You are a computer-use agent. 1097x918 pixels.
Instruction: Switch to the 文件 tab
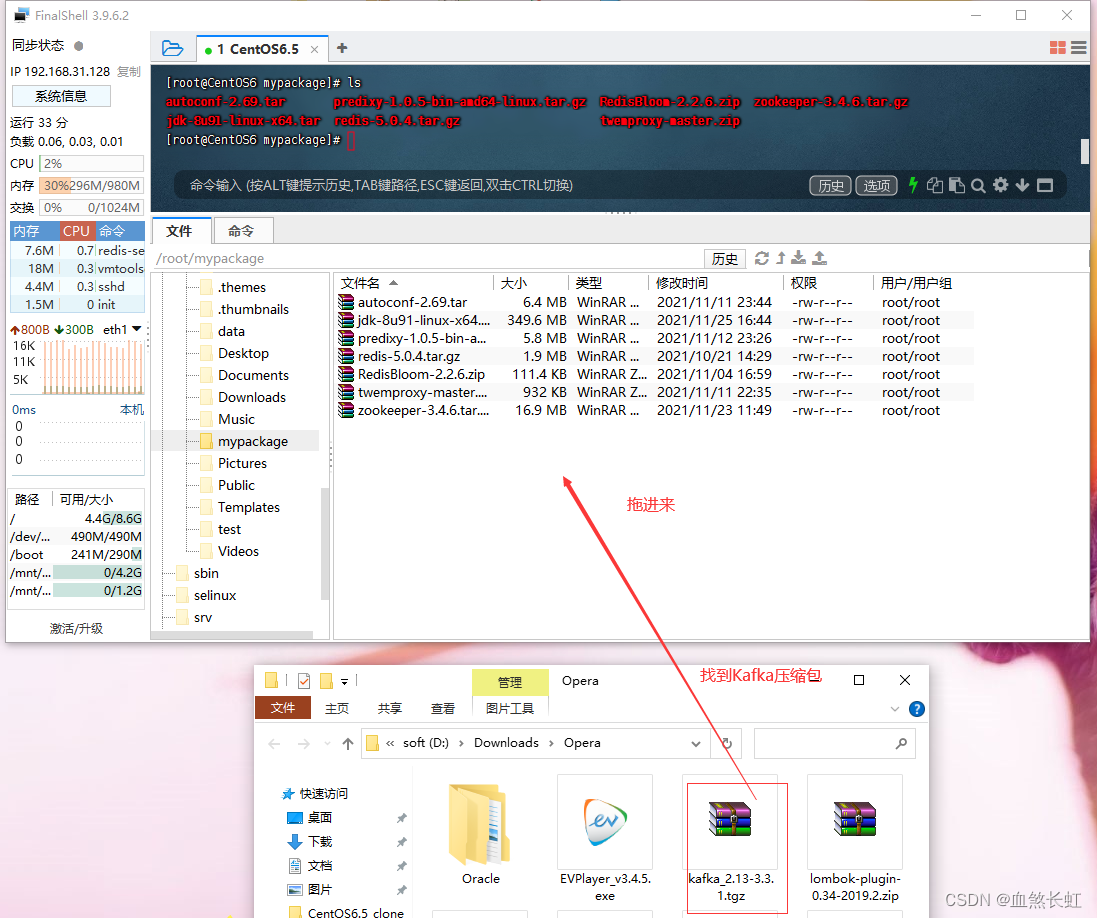[x=179, y=231]
